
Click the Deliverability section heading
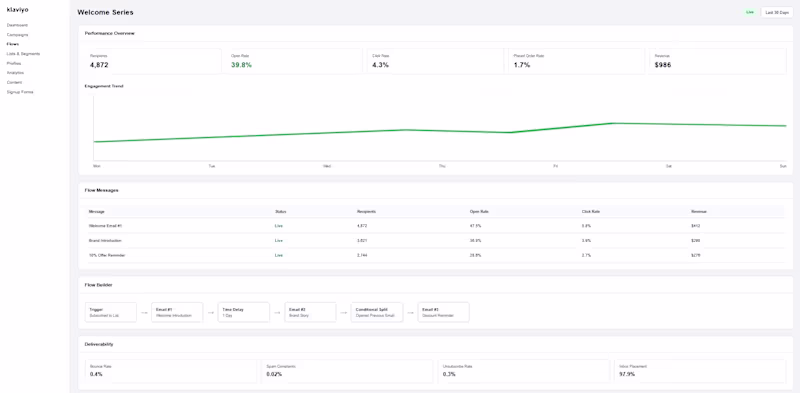coord(99,344)
